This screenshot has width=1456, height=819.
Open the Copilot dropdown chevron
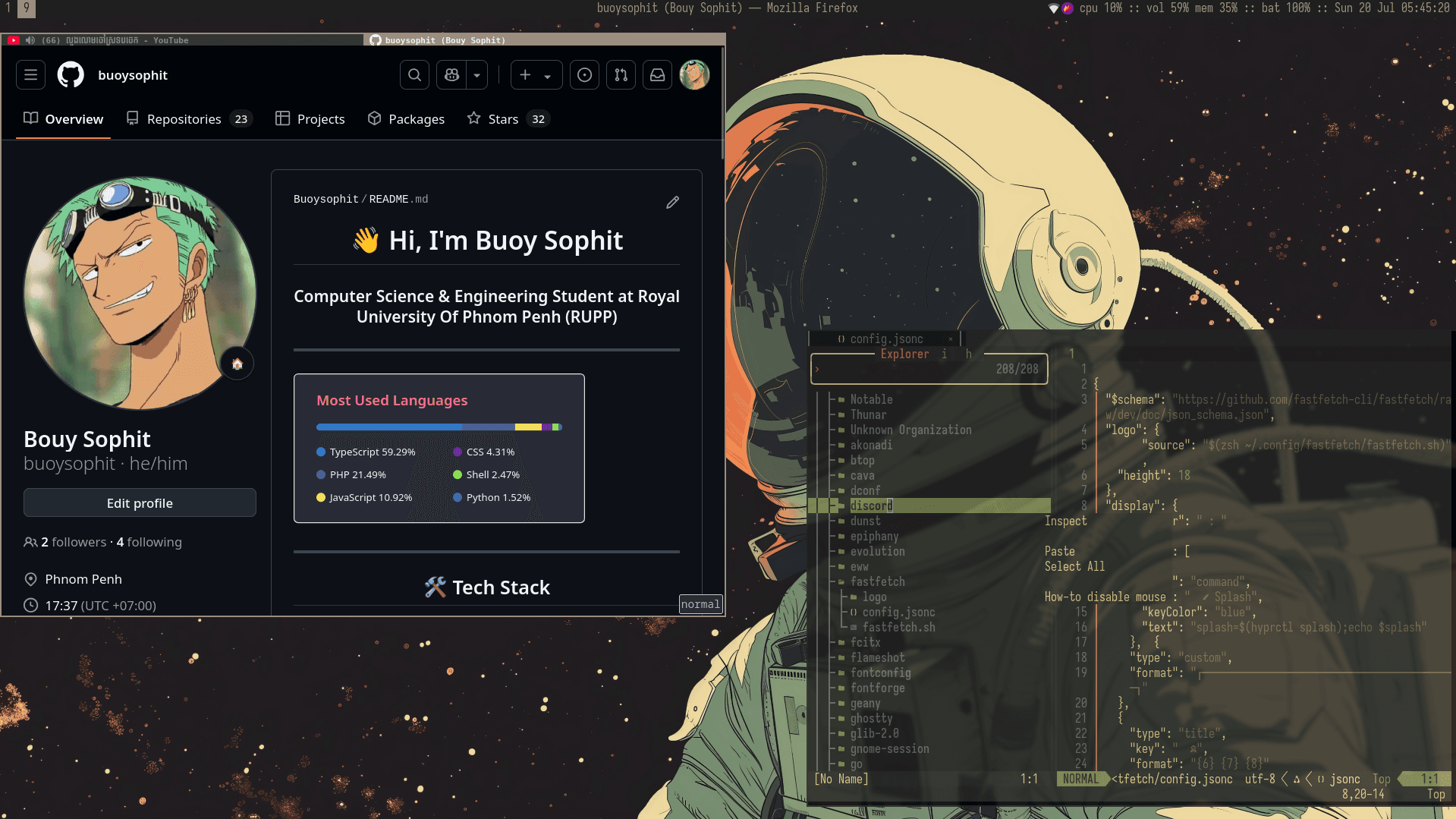click(476, 75)
